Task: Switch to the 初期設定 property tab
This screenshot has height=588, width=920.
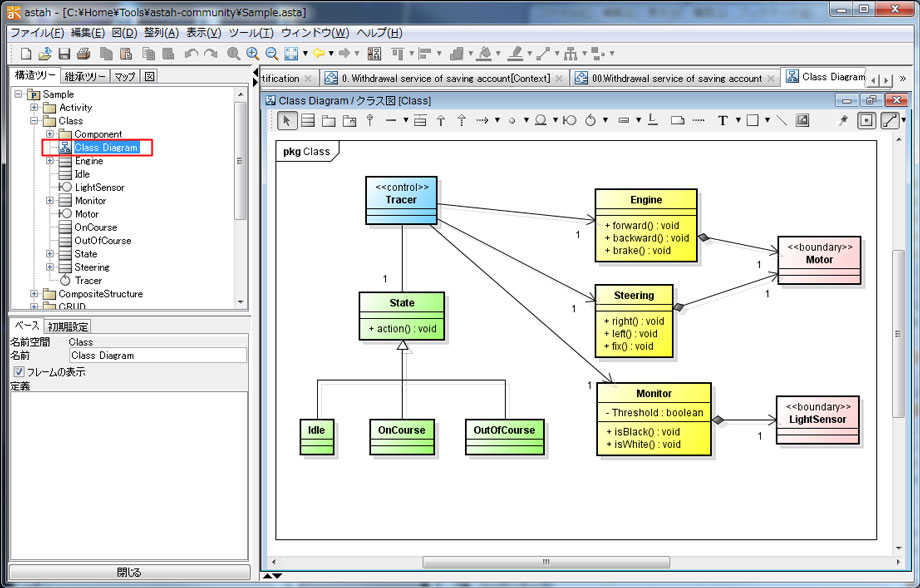Action: 68,327
